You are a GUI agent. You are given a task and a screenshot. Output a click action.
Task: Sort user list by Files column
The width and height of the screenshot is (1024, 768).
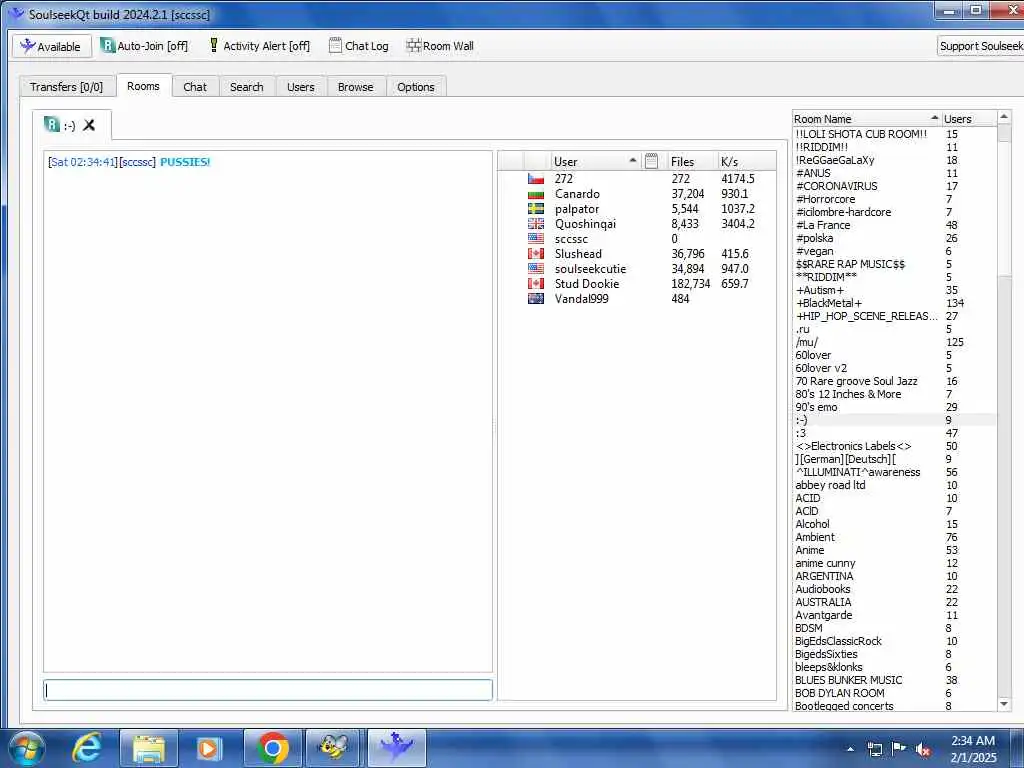tap(690, 161)
